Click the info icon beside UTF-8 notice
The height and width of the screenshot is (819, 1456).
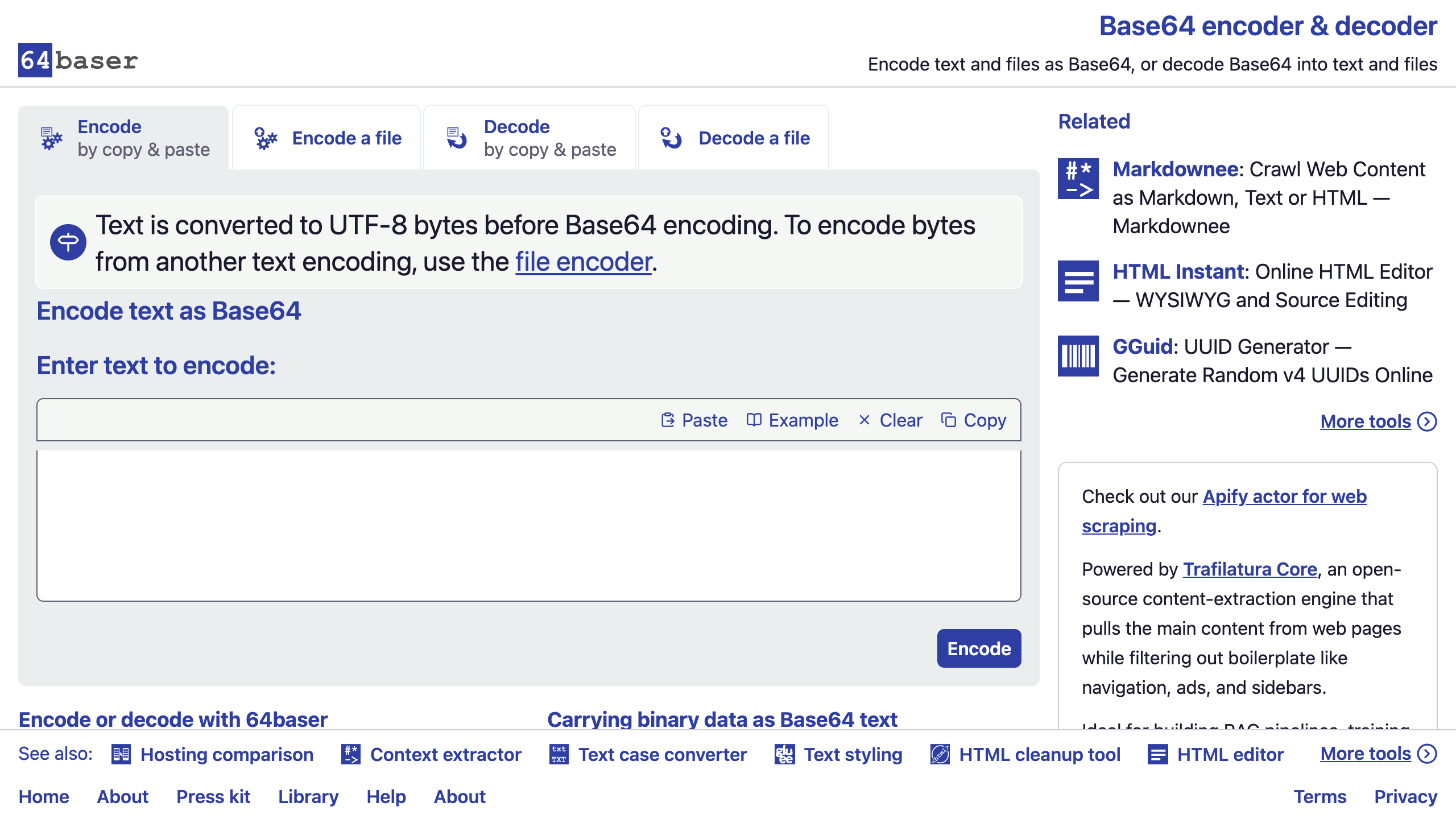coord(68,242)
